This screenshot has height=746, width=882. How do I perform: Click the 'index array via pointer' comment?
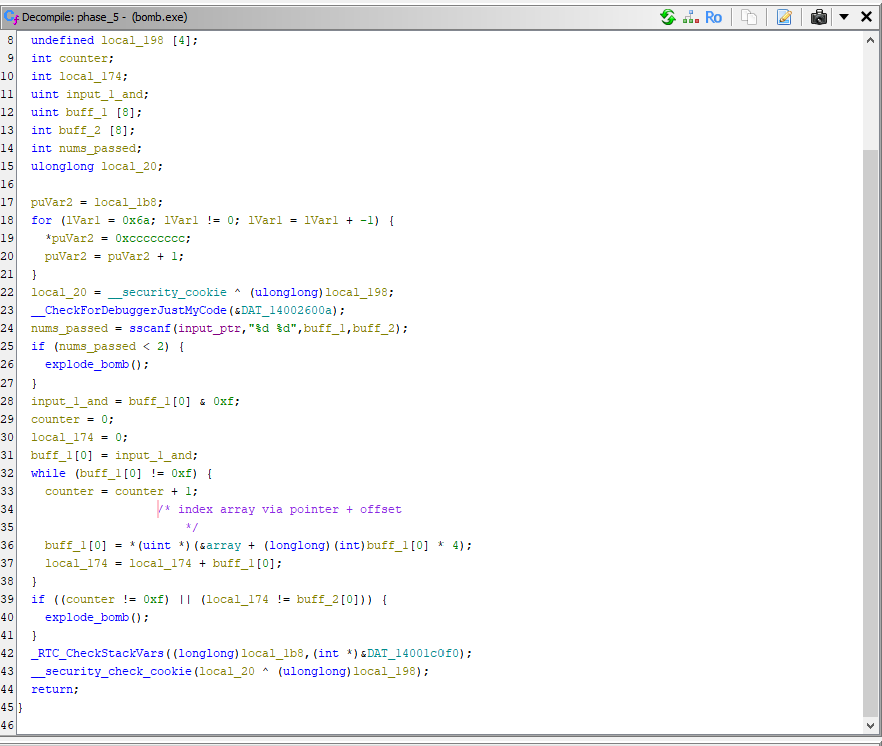click(x=289, y=509)
